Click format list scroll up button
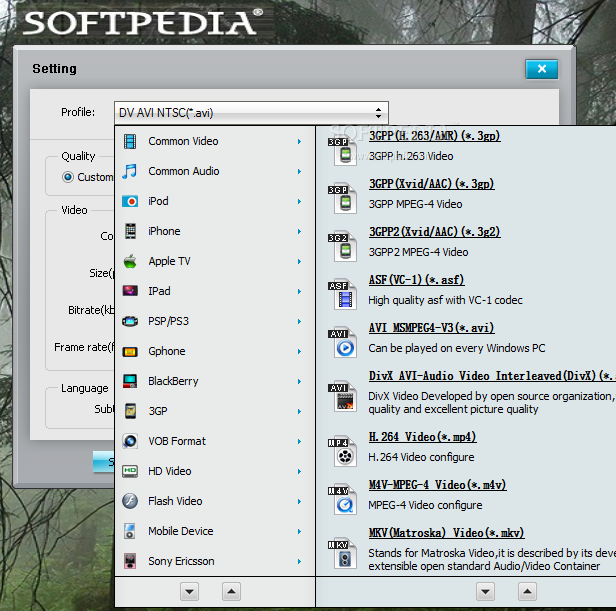Viewport: 616px width, 611px height. pyautogui.click(x=528, y=592)
